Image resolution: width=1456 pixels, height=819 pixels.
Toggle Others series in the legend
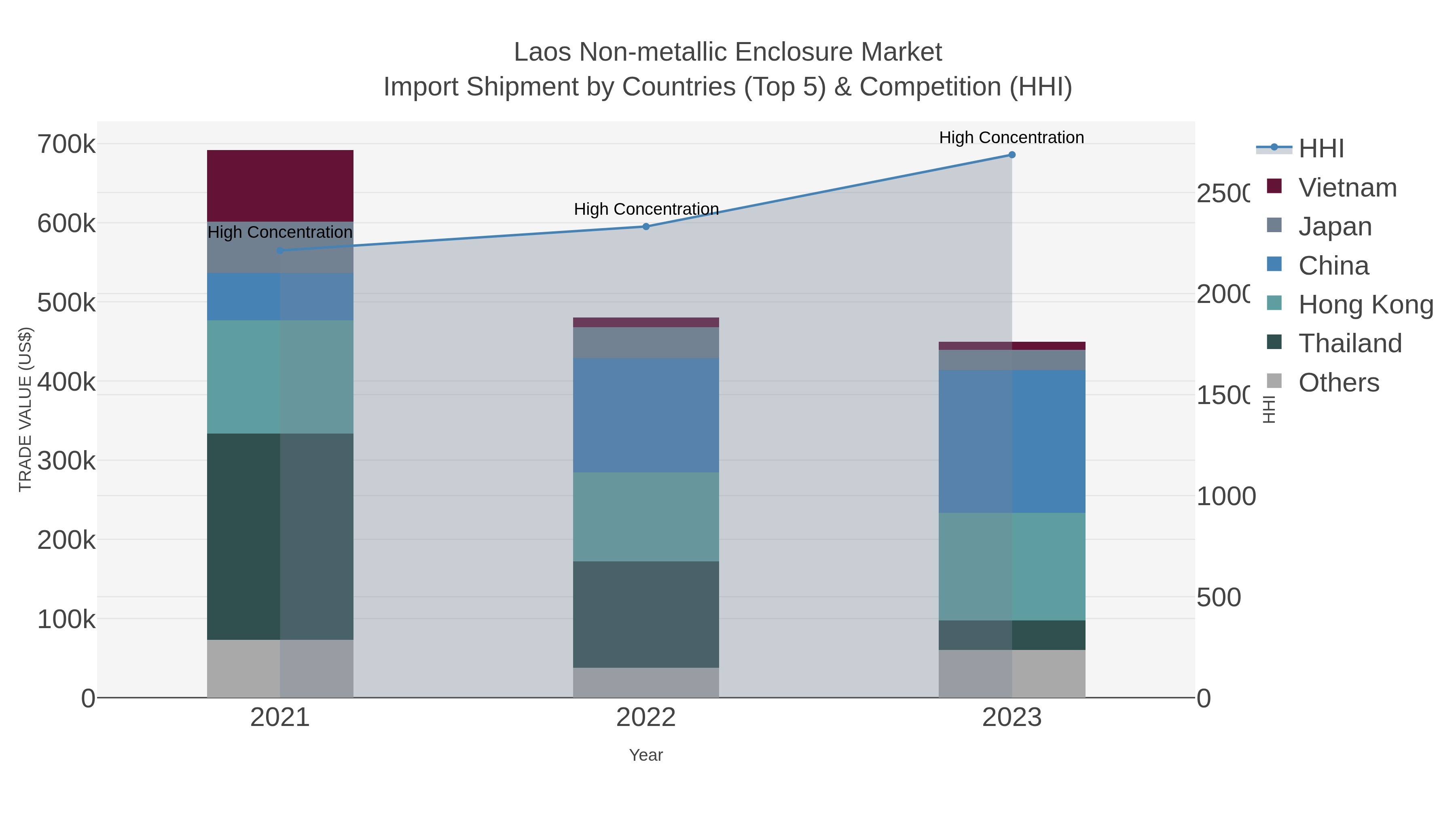[1323, 382]
